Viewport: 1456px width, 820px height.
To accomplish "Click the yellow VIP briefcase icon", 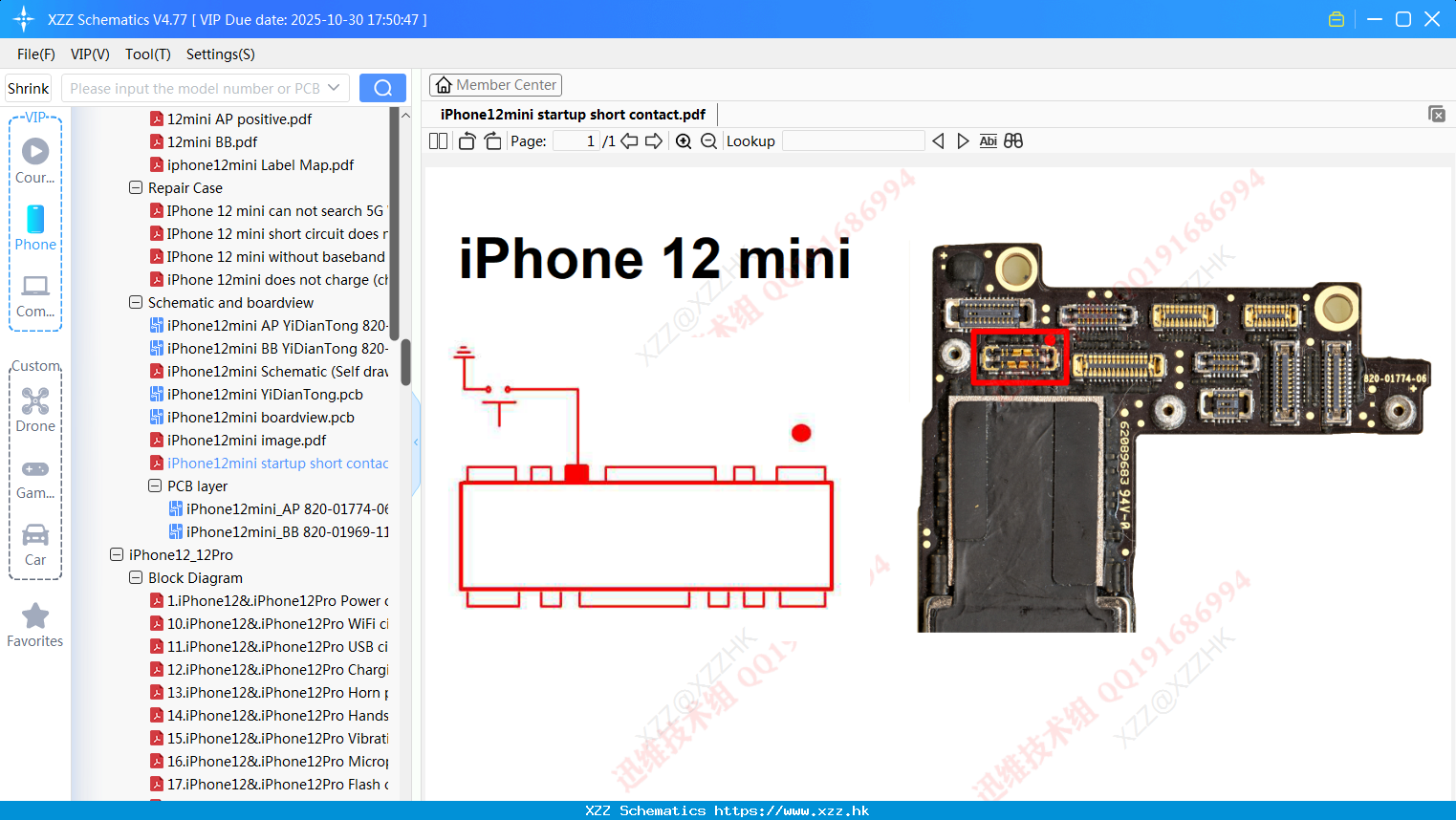I will click(1336, 19).
